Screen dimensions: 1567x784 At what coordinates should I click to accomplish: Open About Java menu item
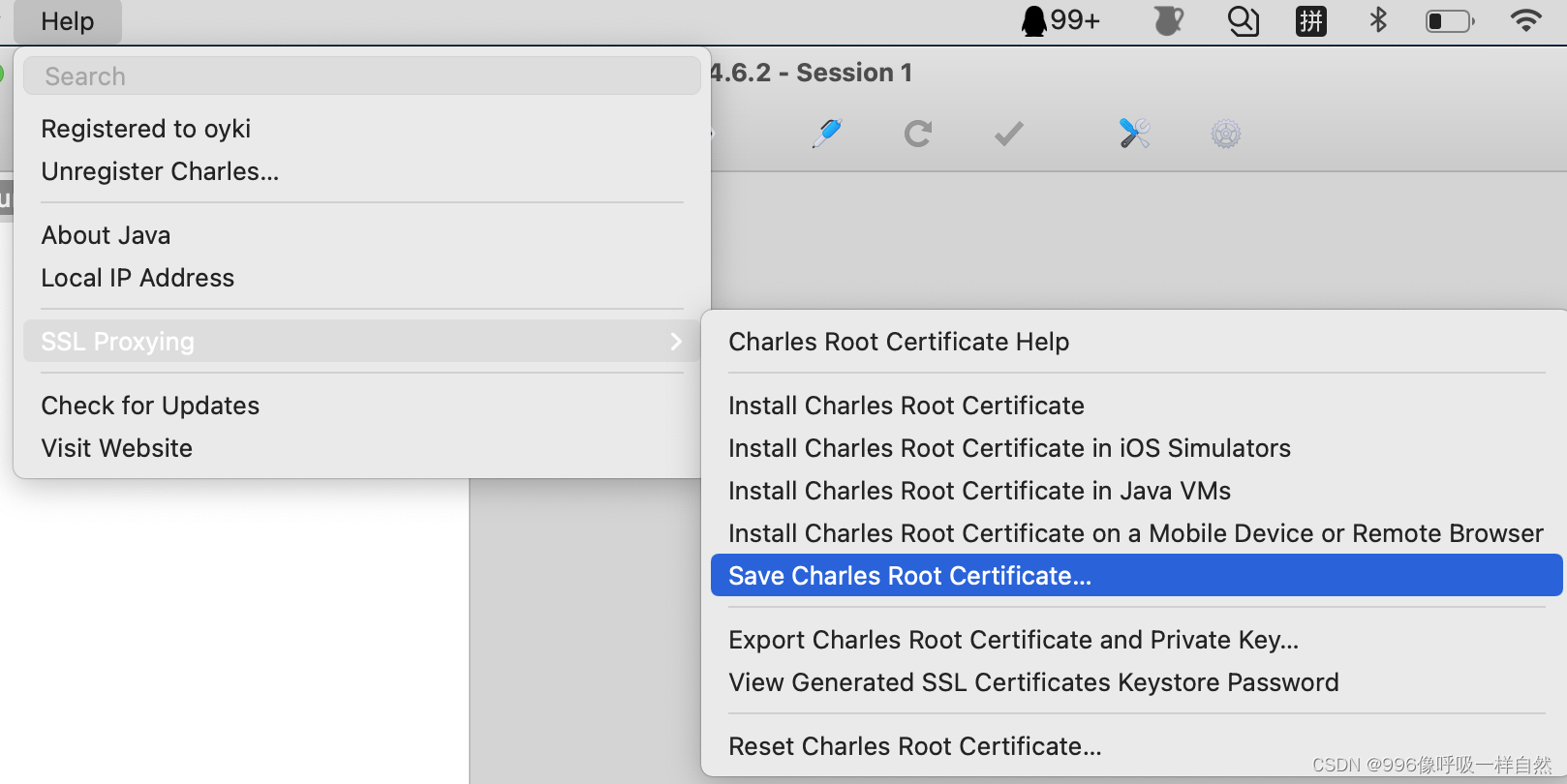point(361,235)
